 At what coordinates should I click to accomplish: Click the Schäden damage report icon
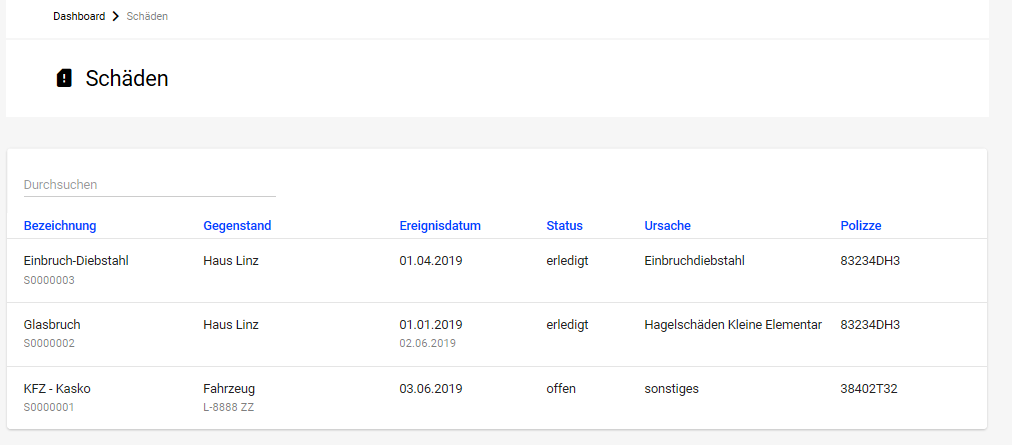[64, 78]
